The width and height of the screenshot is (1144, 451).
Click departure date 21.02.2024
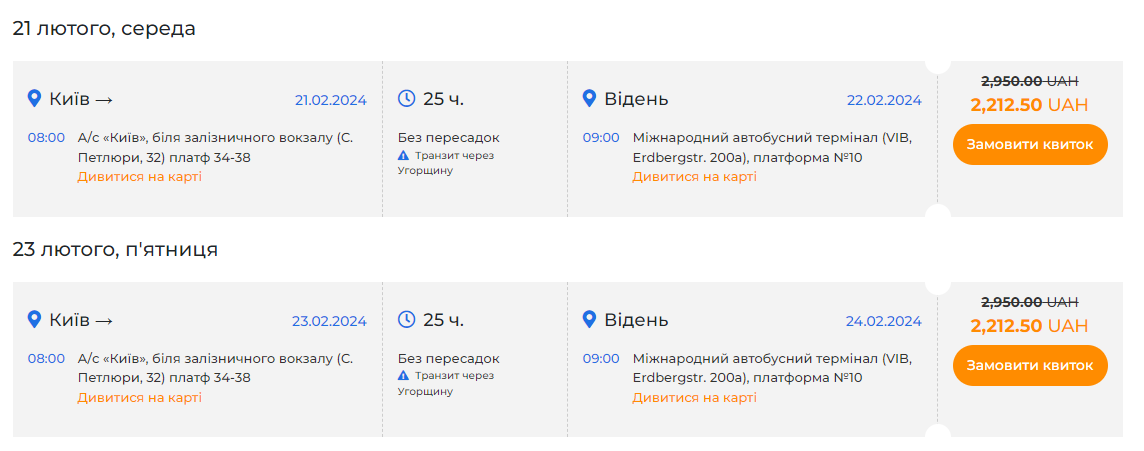tap(330, 100)
